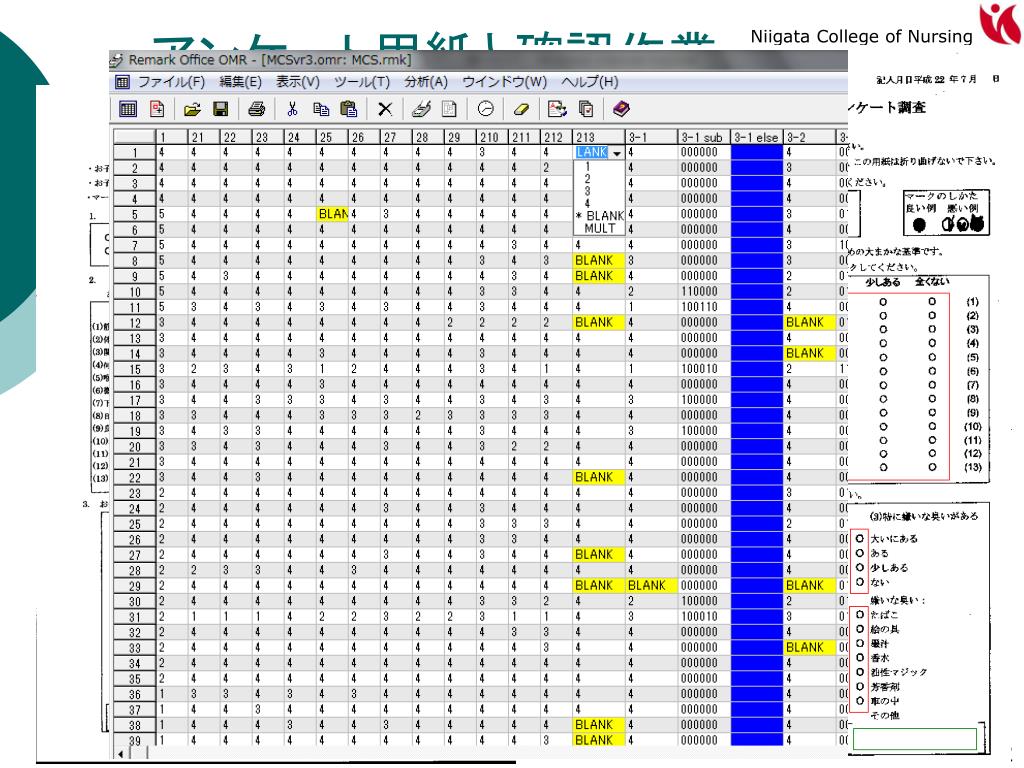Open help with the purple book icon
Viewport: 1024px width, 768px height.
tap(621, 109)
